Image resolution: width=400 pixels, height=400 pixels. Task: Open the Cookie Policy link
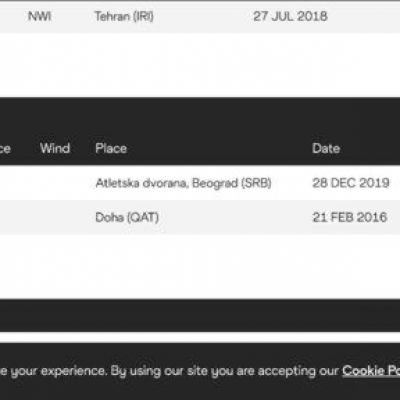click(371, 371)
